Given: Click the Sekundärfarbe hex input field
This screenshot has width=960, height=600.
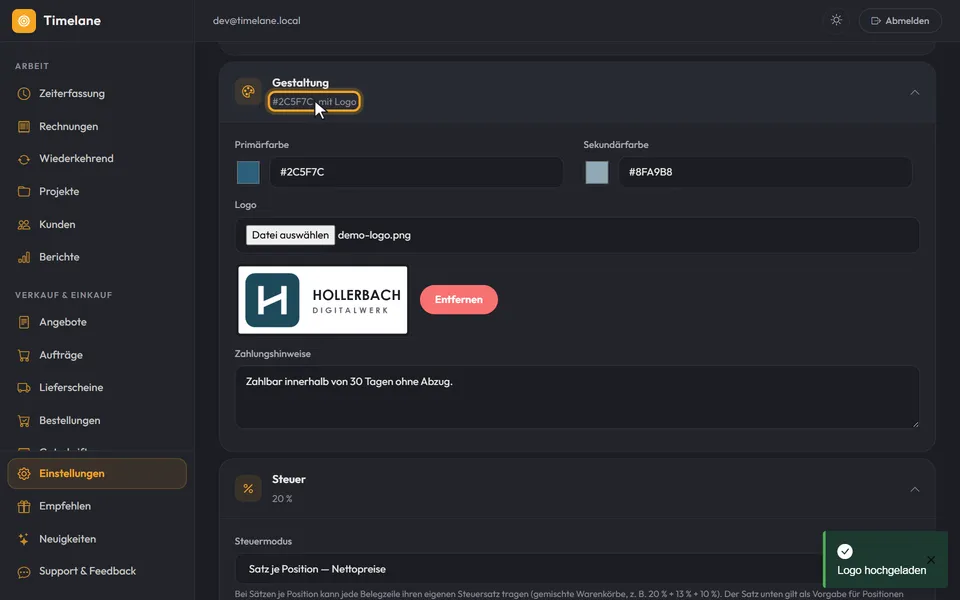Looking at the screenshot, I should [765, 172].
